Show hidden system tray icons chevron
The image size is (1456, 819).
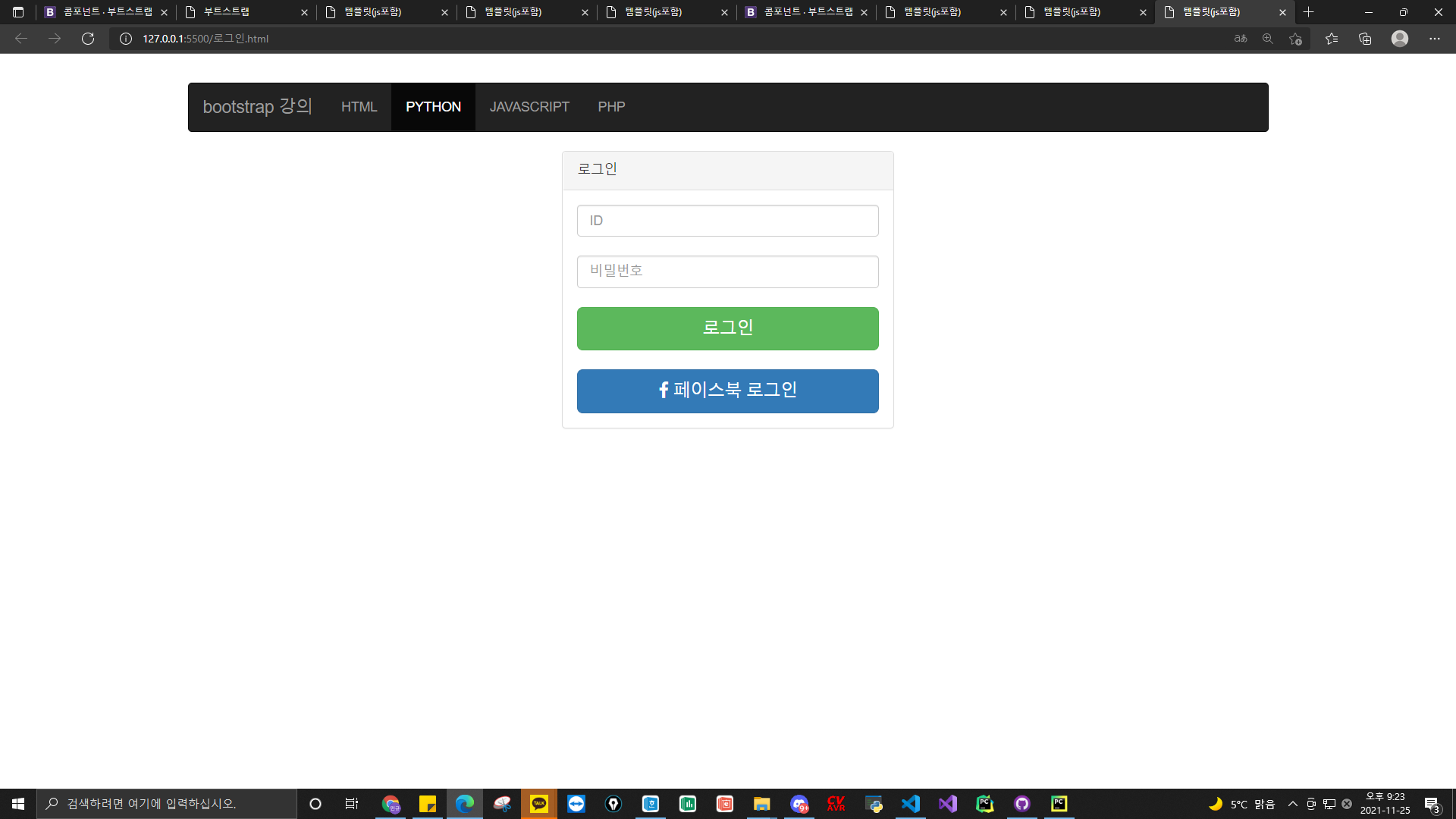point(1293,804)
